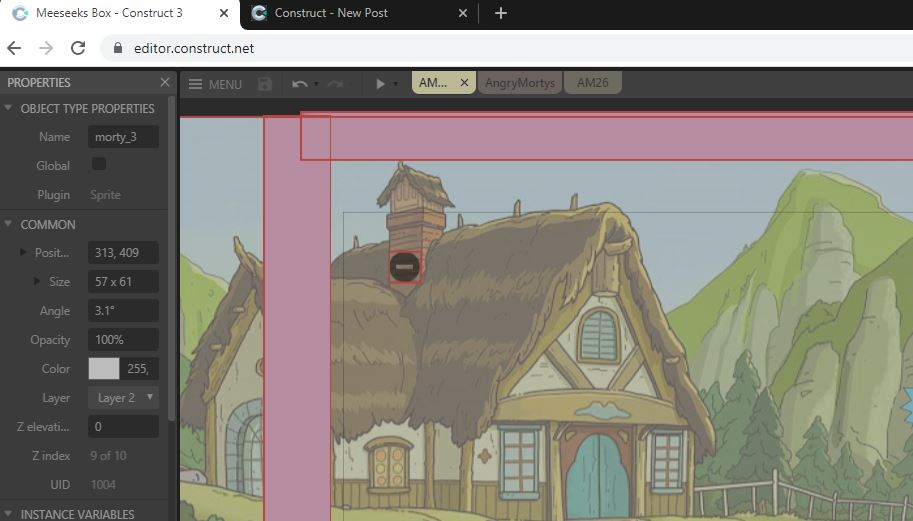
Task: Edit the Name field morty_3
Action: [x=123, y=137]
